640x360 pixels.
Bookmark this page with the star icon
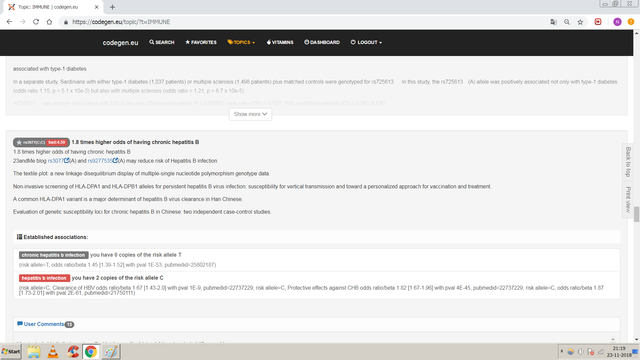(x=580, y=22)
